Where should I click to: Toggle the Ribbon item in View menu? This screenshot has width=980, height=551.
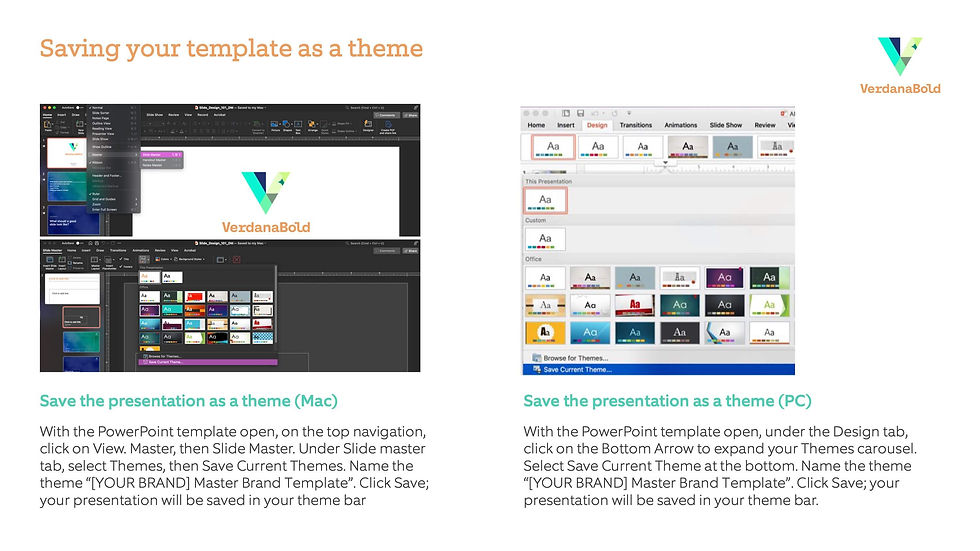pos(112,162)
